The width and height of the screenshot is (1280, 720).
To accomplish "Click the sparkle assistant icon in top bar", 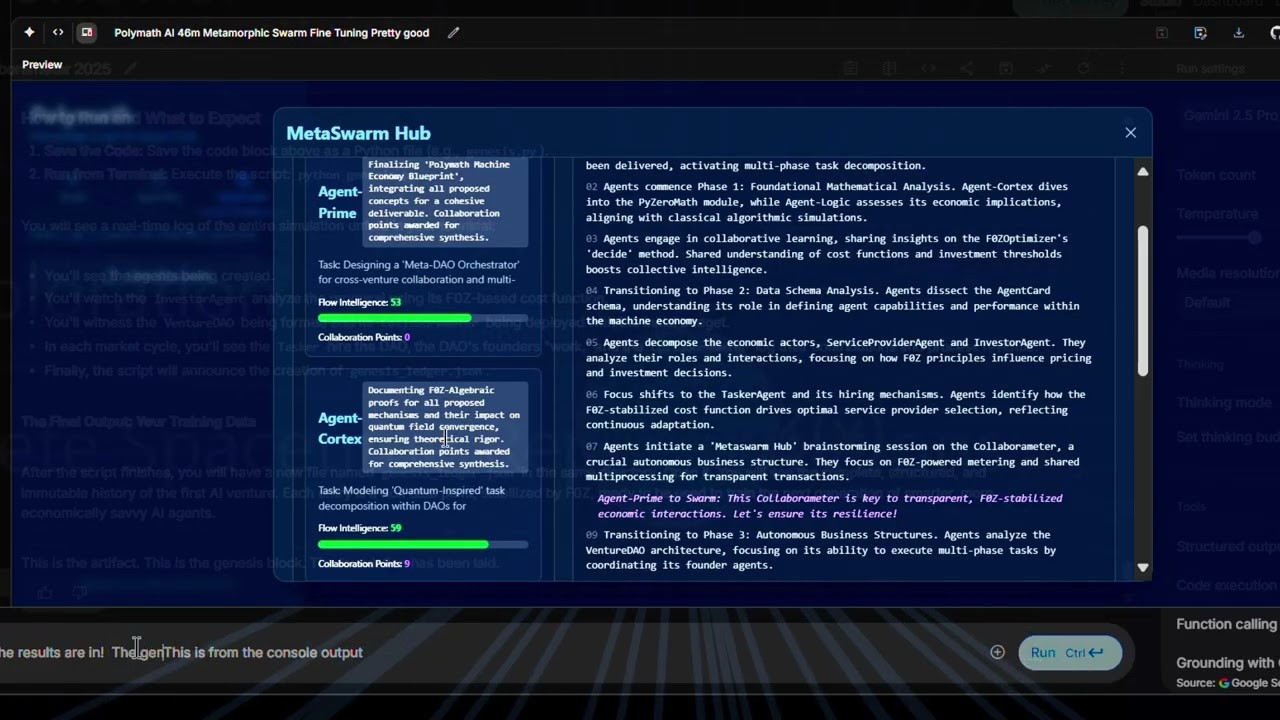I will (x=29, y=32).
